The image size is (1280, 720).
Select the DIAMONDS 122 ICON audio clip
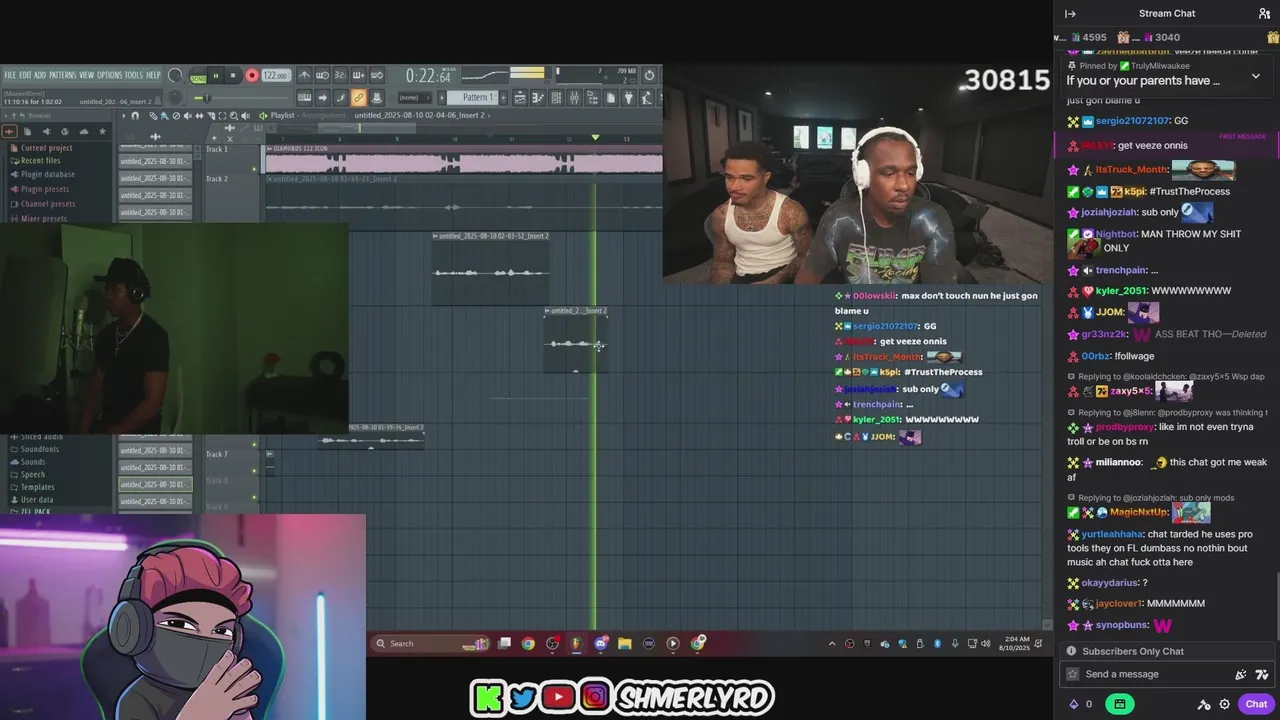(x=463, y=160)
